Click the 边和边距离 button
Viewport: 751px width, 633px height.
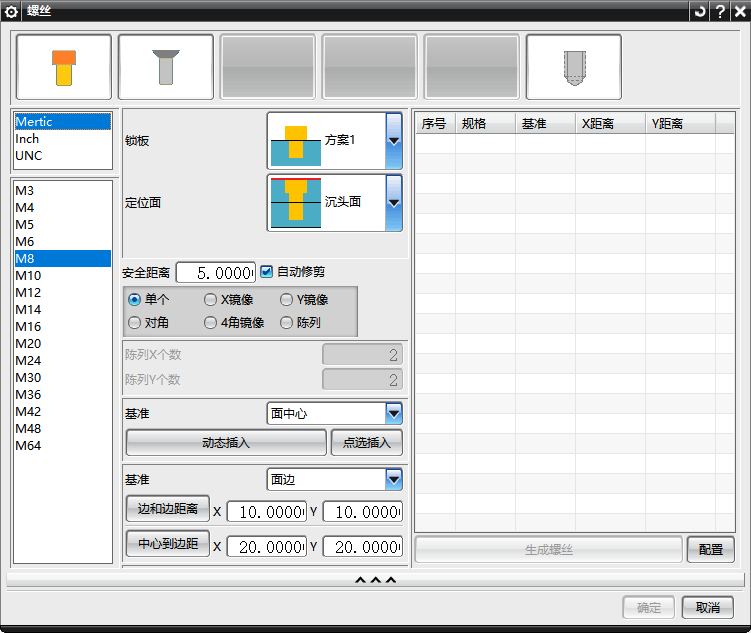point(168,509)
